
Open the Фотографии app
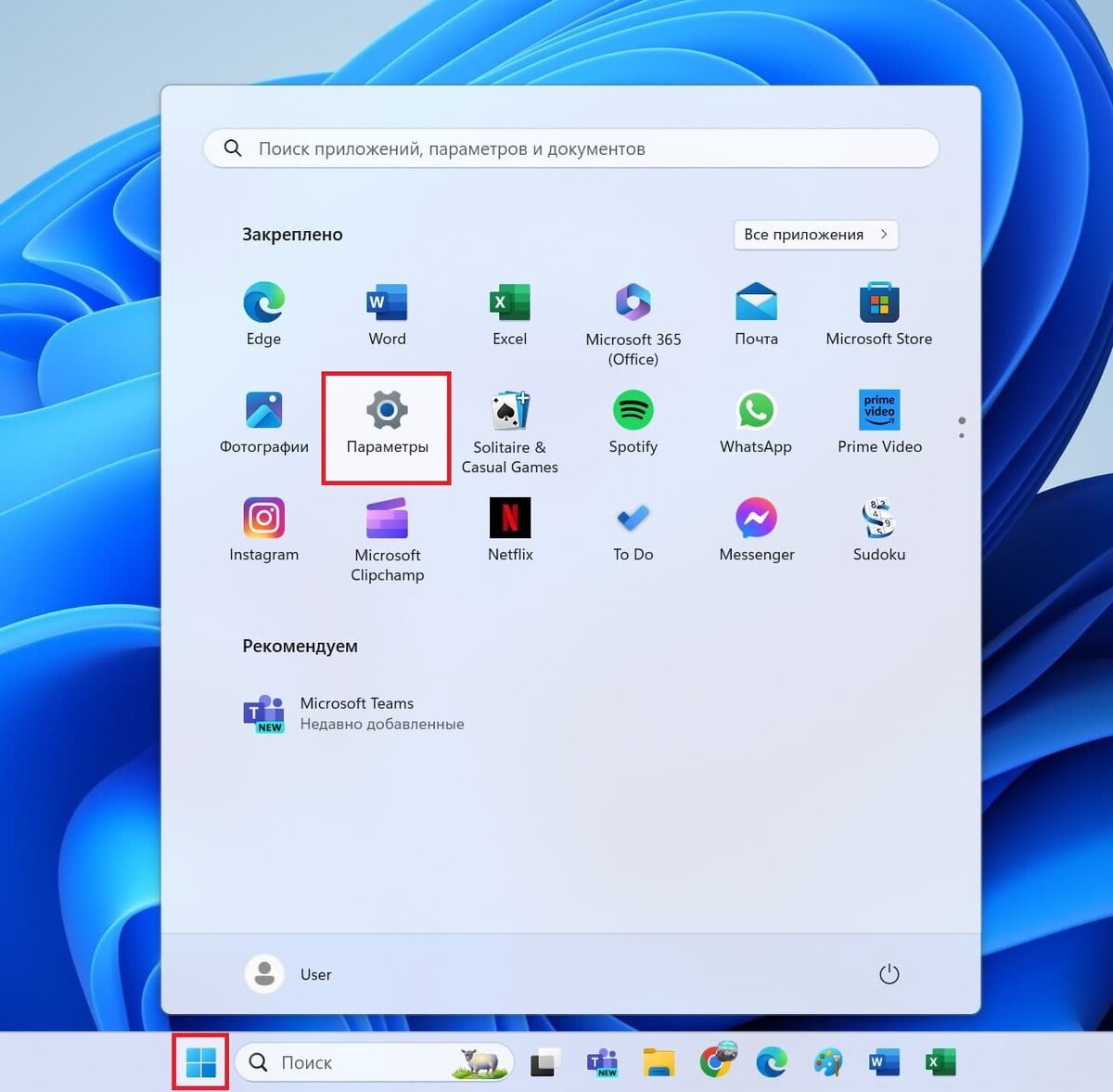263,422
